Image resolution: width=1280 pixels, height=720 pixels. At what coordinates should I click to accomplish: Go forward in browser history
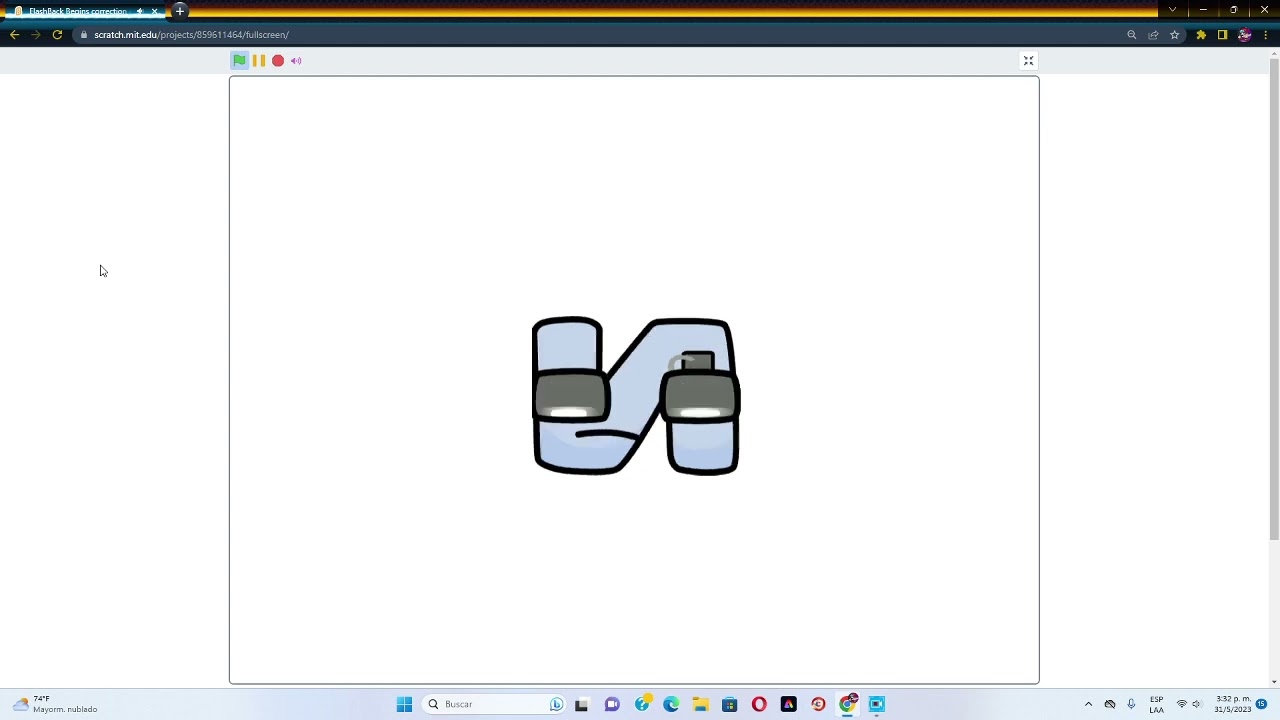36,35
